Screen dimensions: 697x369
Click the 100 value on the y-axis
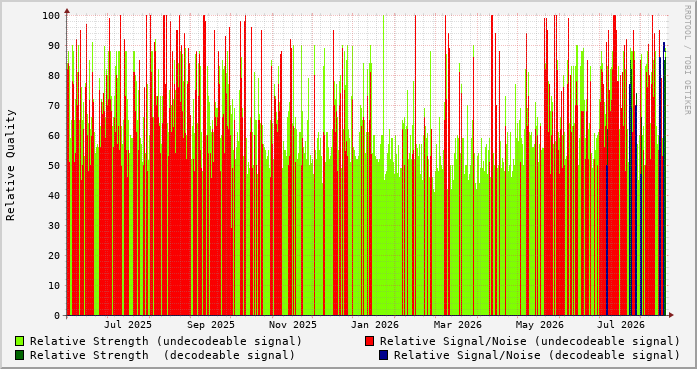[x=51, y=16]
